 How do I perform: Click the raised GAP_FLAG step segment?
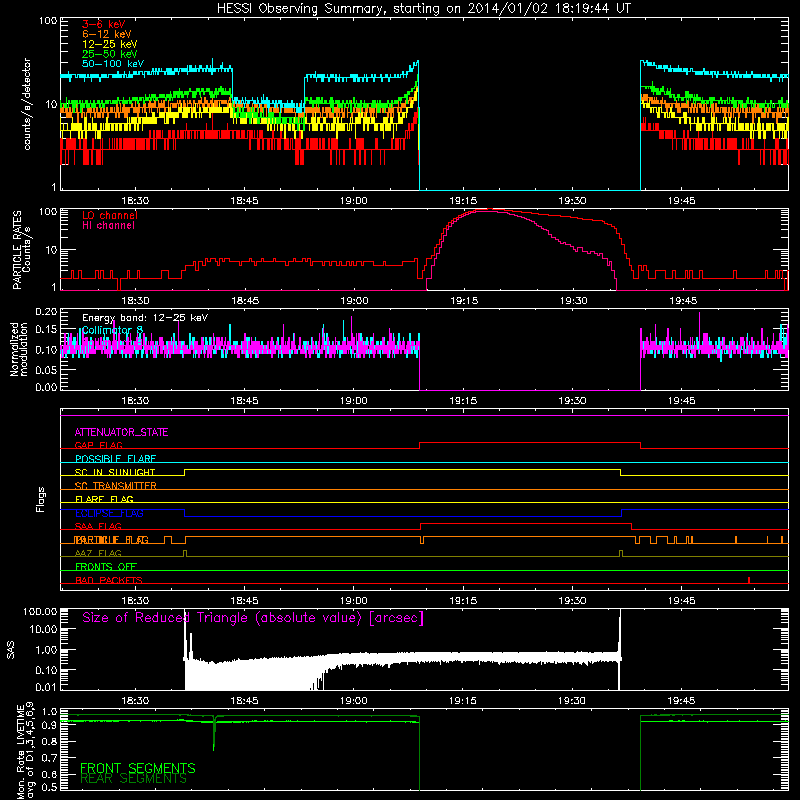[530, 443]
